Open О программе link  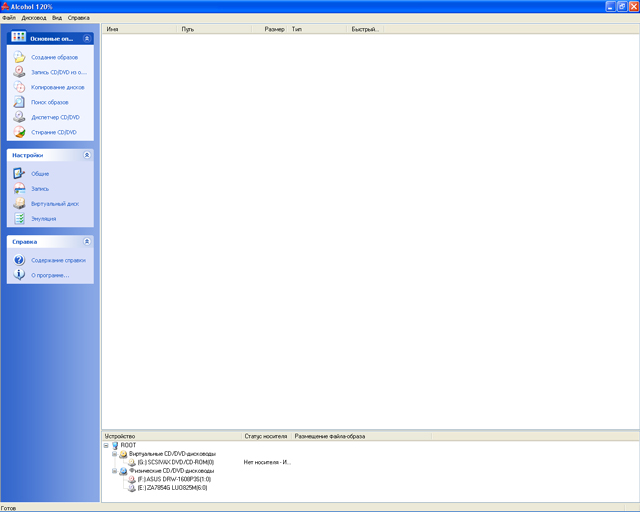50,276
